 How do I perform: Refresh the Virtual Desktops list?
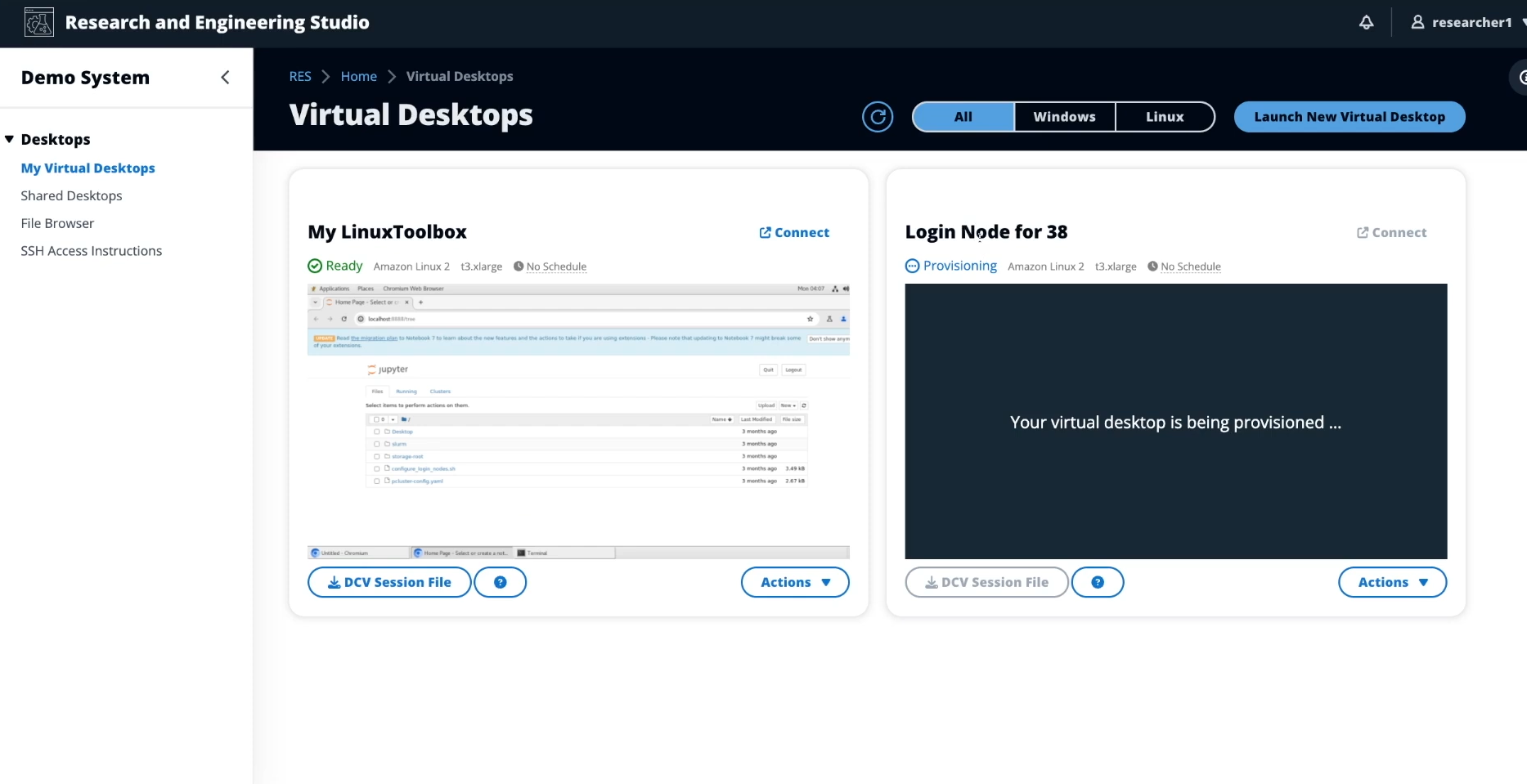[878, 116]
